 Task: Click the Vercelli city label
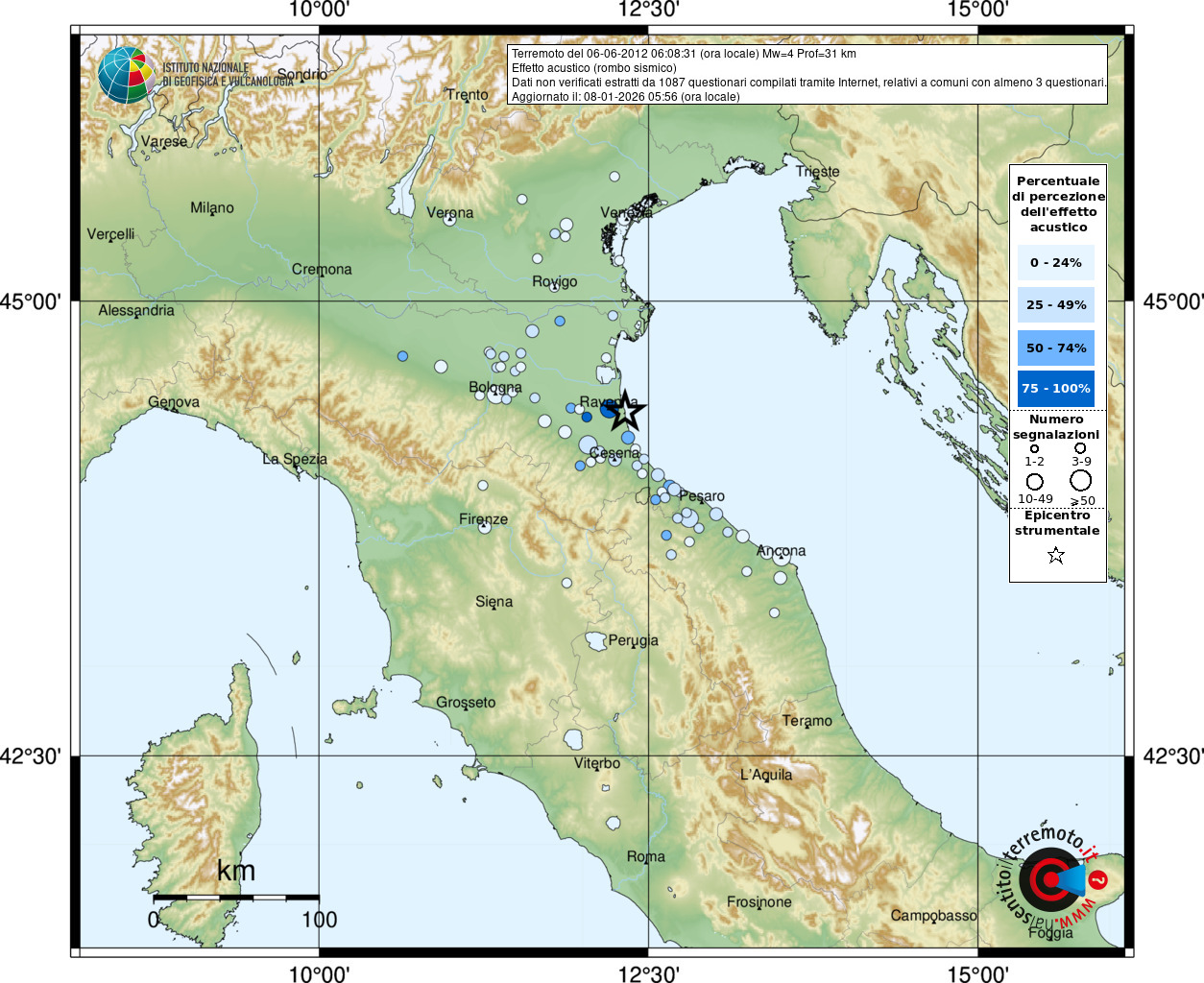click(x=110, y=234)
